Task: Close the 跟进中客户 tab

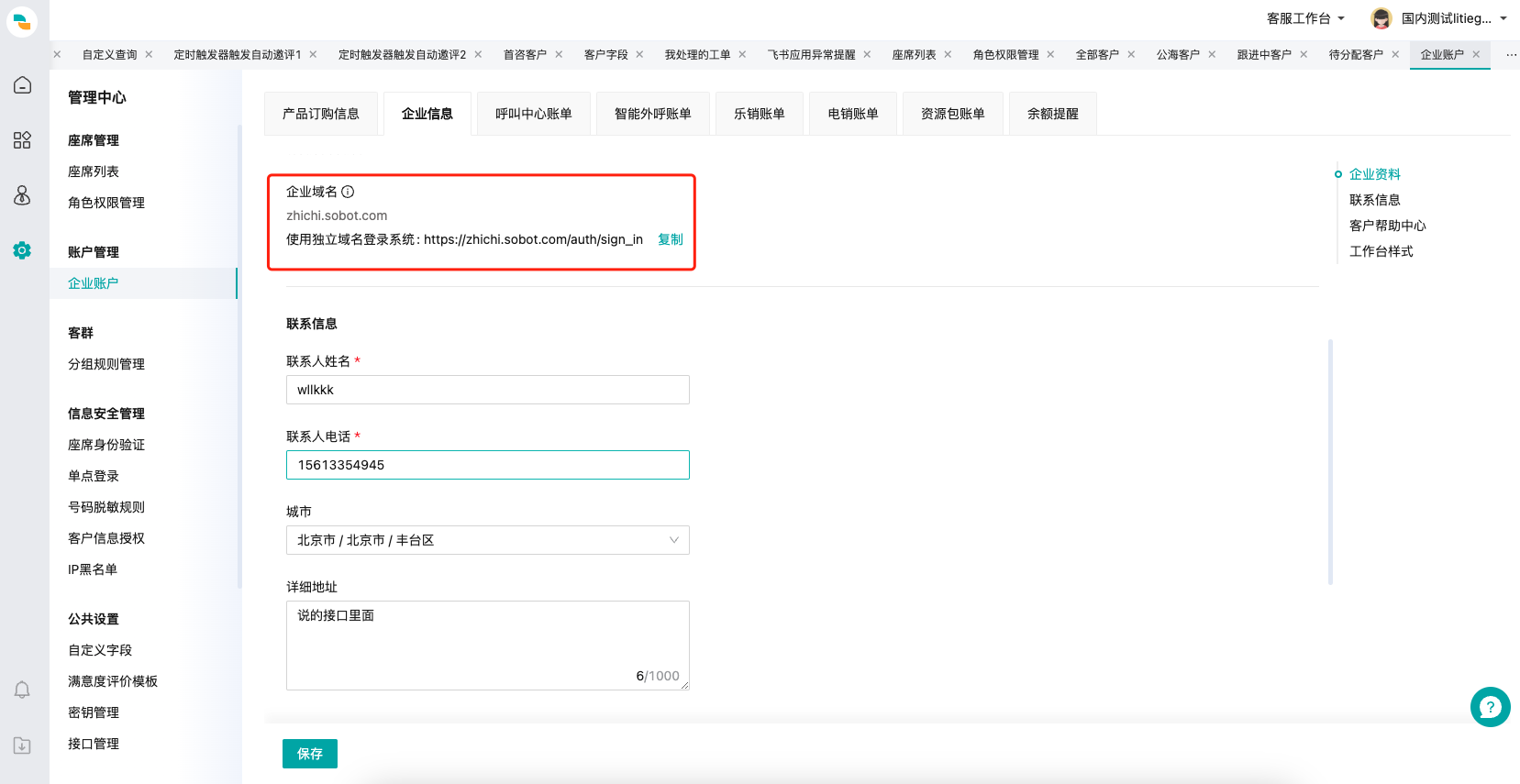Action: tap(1304, 55)
